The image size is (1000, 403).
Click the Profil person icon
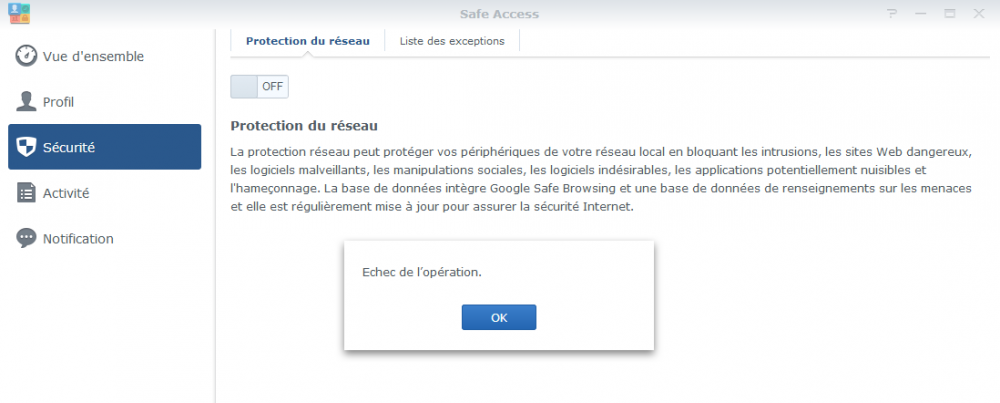click(x=26, y=101)
